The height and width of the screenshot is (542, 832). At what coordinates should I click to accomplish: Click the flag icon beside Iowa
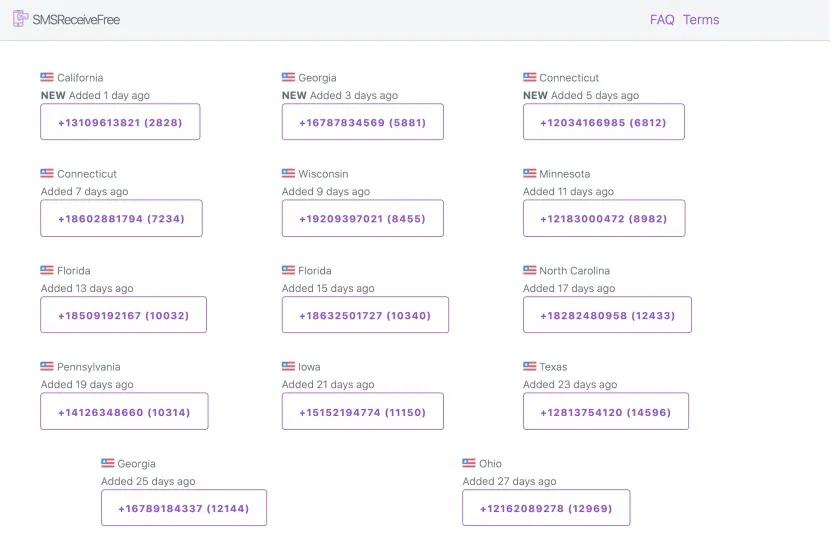288,366
